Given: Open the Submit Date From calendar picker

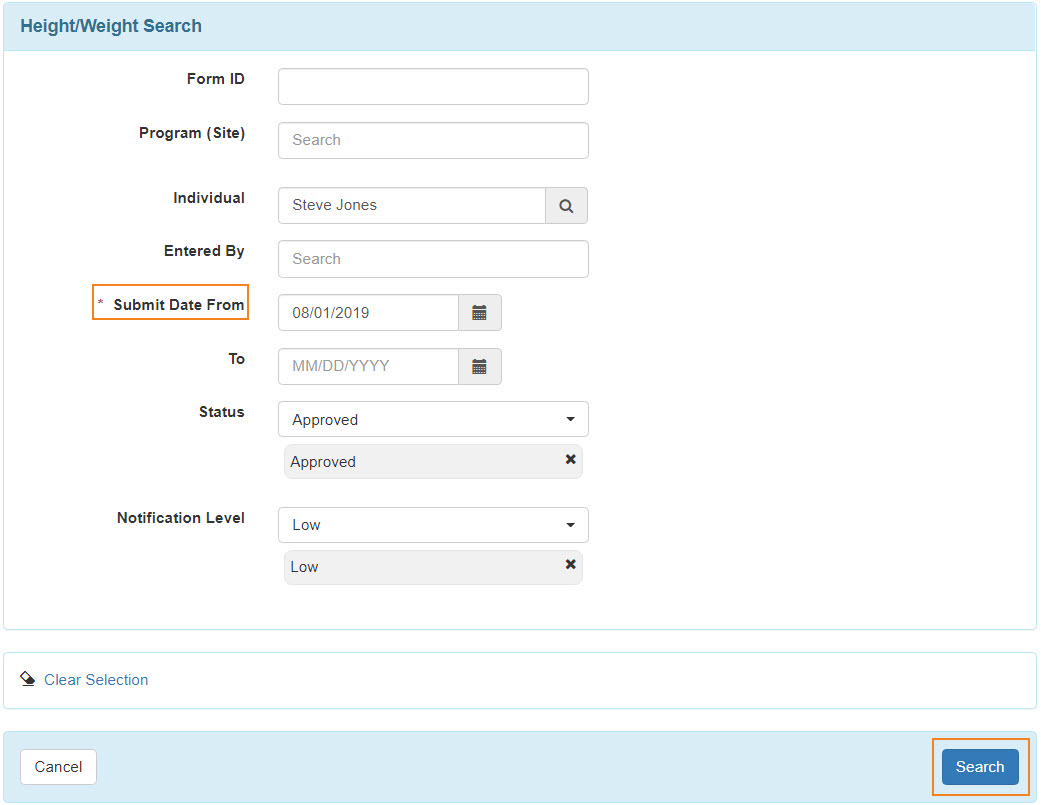Looking at the screenshot, I should coord(479,313).
